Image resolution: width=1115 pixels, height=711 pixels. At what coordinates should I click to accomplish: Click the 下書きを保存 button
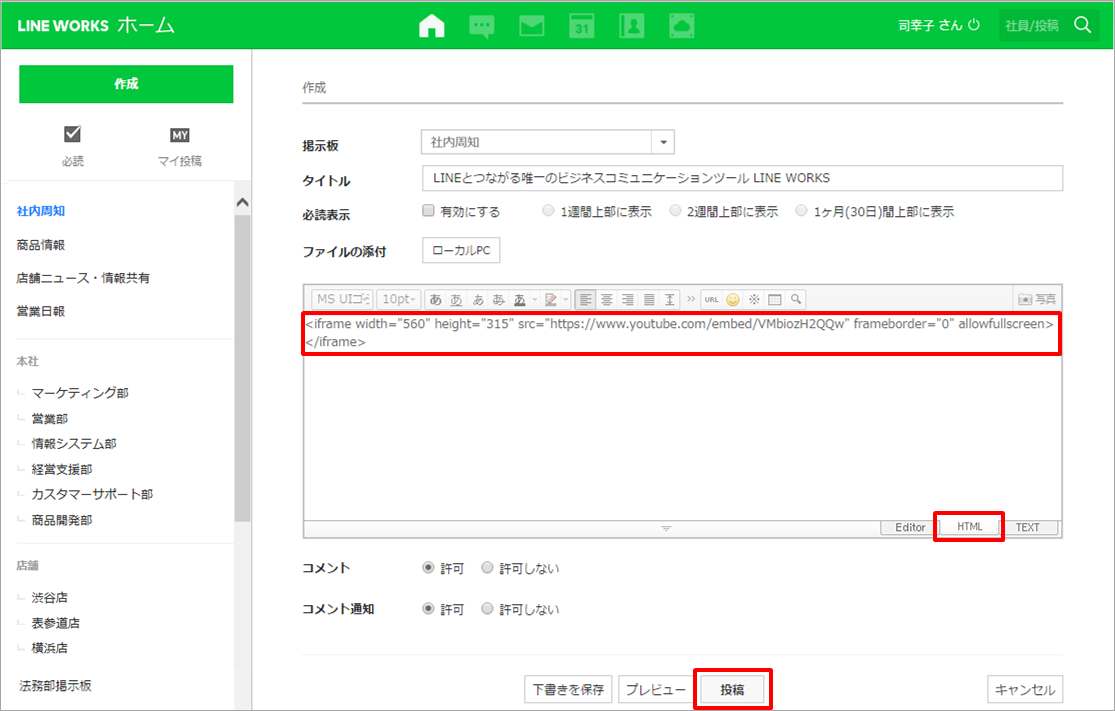coord(567,690)
